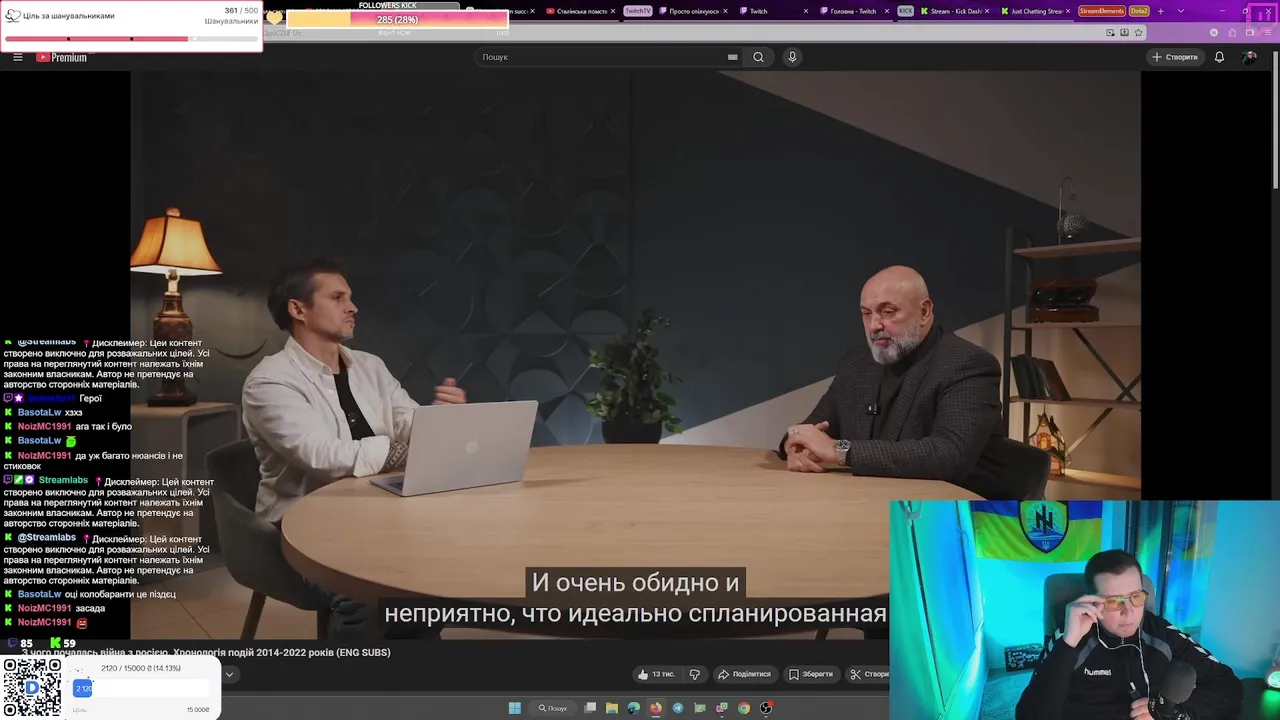Open Task View on the taskbar
The image size is (1280, 720).
coord(590,708)
